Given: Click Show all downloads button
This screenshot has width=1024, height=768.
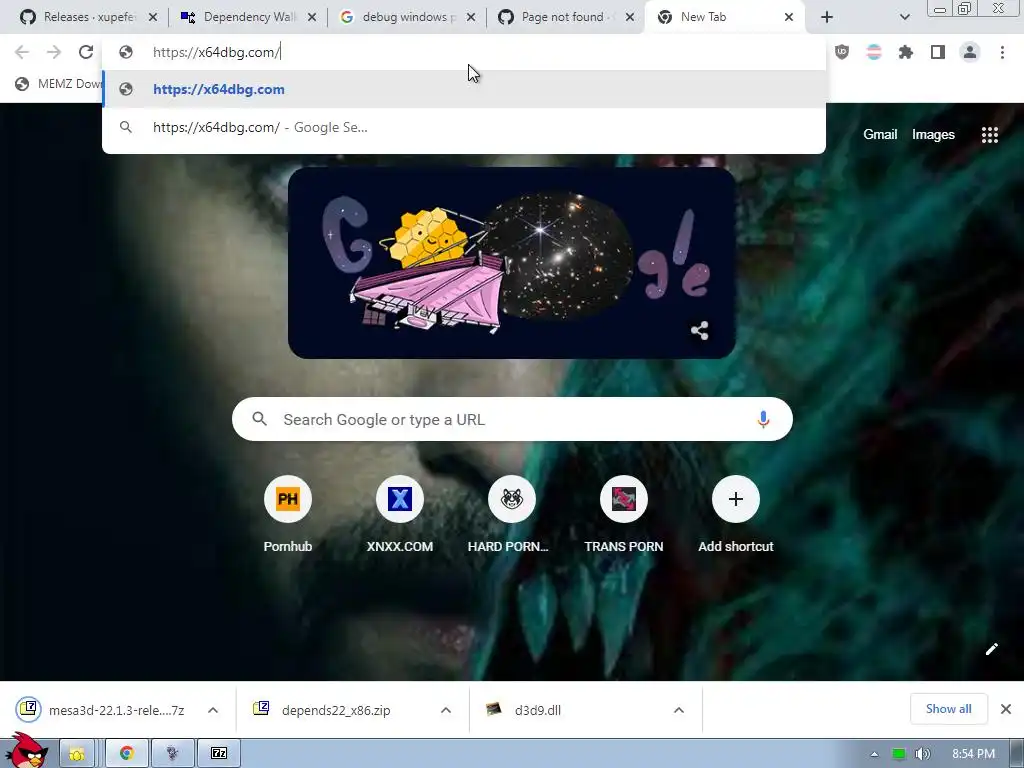Looking at the screenshot, I should coord(948,709).
